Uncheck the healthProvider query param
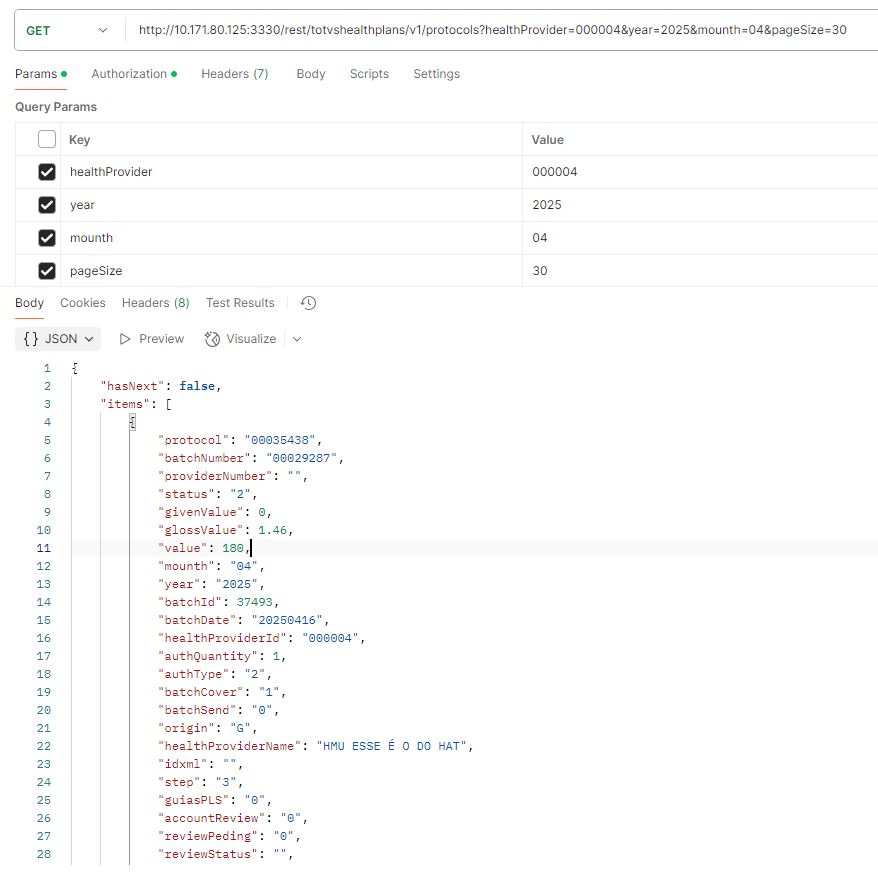 [x=47, y=172]
